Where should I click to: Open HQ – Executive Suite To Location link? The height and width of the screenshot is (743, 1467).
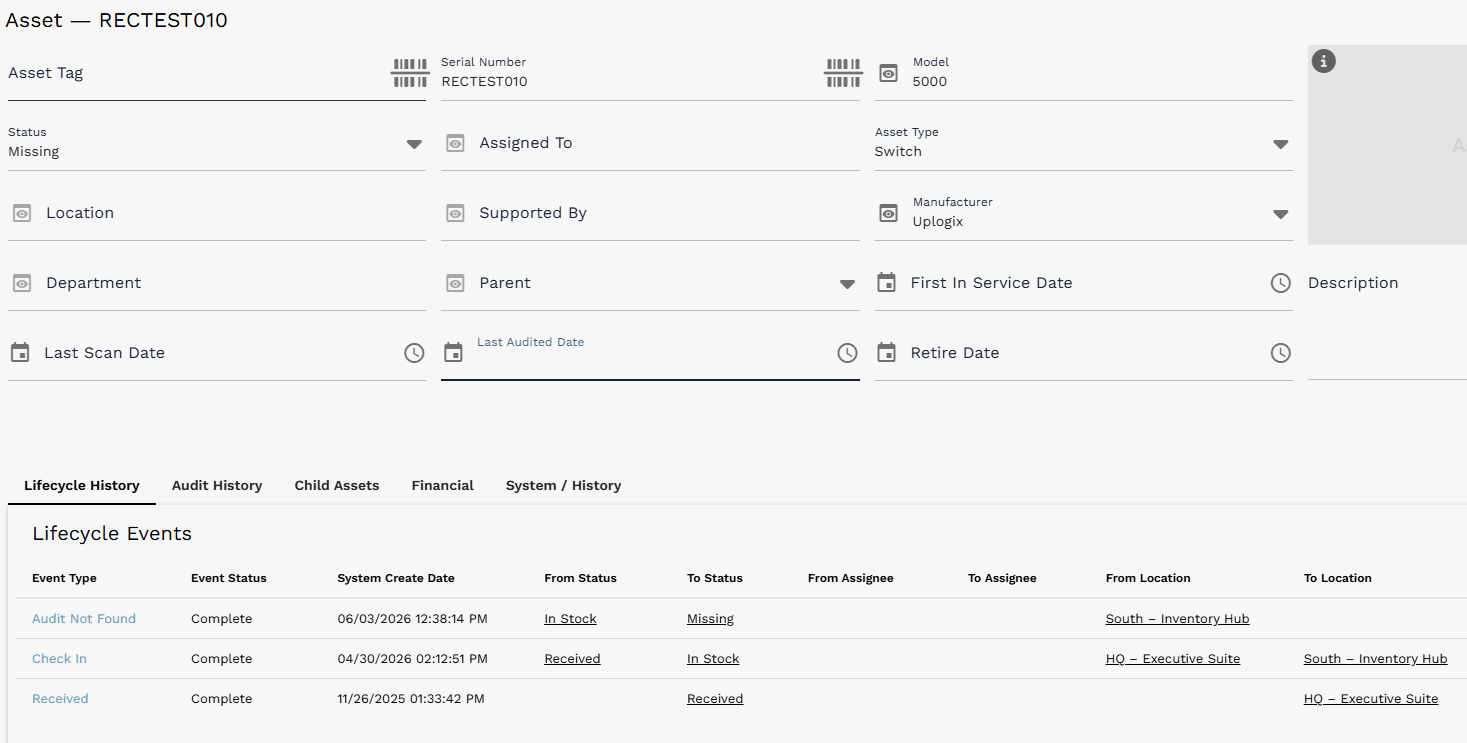1371,699
